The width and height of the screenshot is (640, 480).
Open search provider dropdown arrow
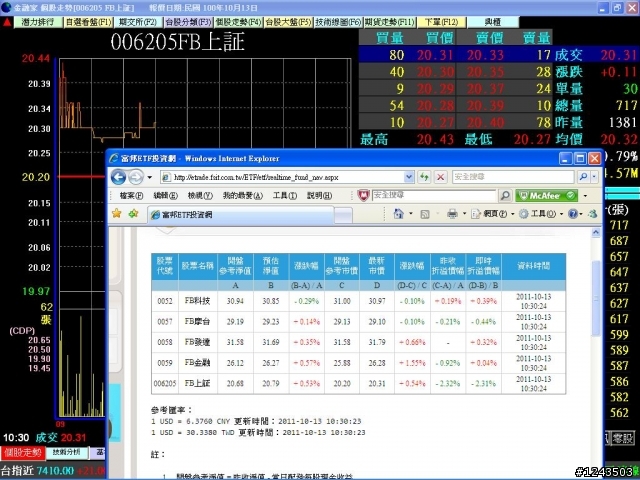coord(594,177)
